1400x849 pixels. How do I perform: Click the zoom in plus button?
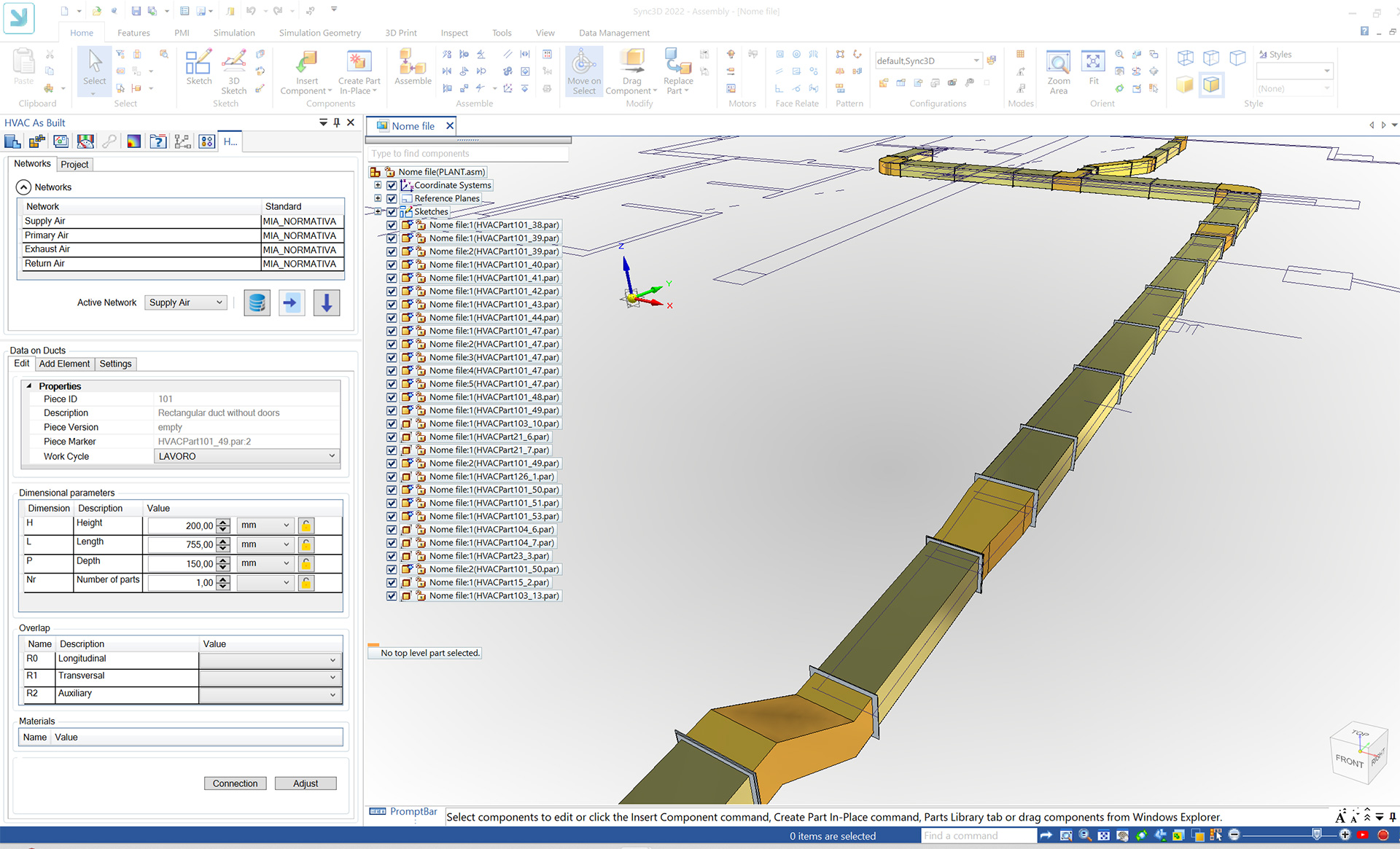tap(1345, 835)
